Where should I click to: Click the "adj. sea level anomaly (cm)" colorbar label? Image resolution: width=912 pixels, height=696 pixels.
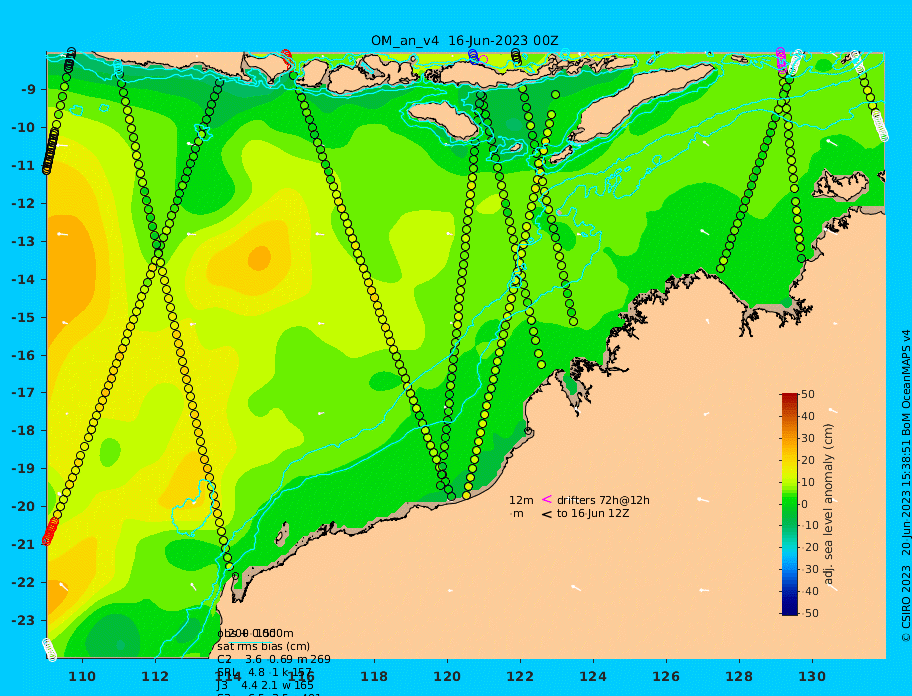tap(828, 504)
